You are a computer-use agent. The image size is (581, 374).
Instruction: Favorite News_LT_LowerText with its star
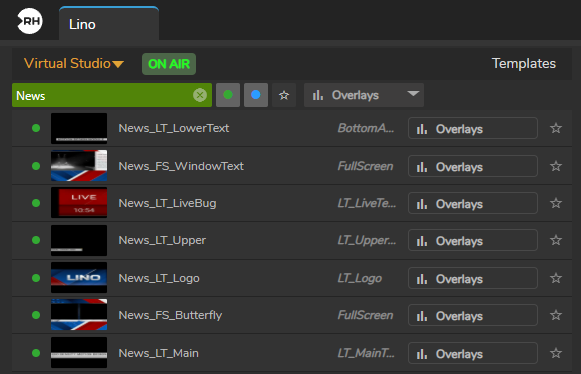click(x=556, y=128)
